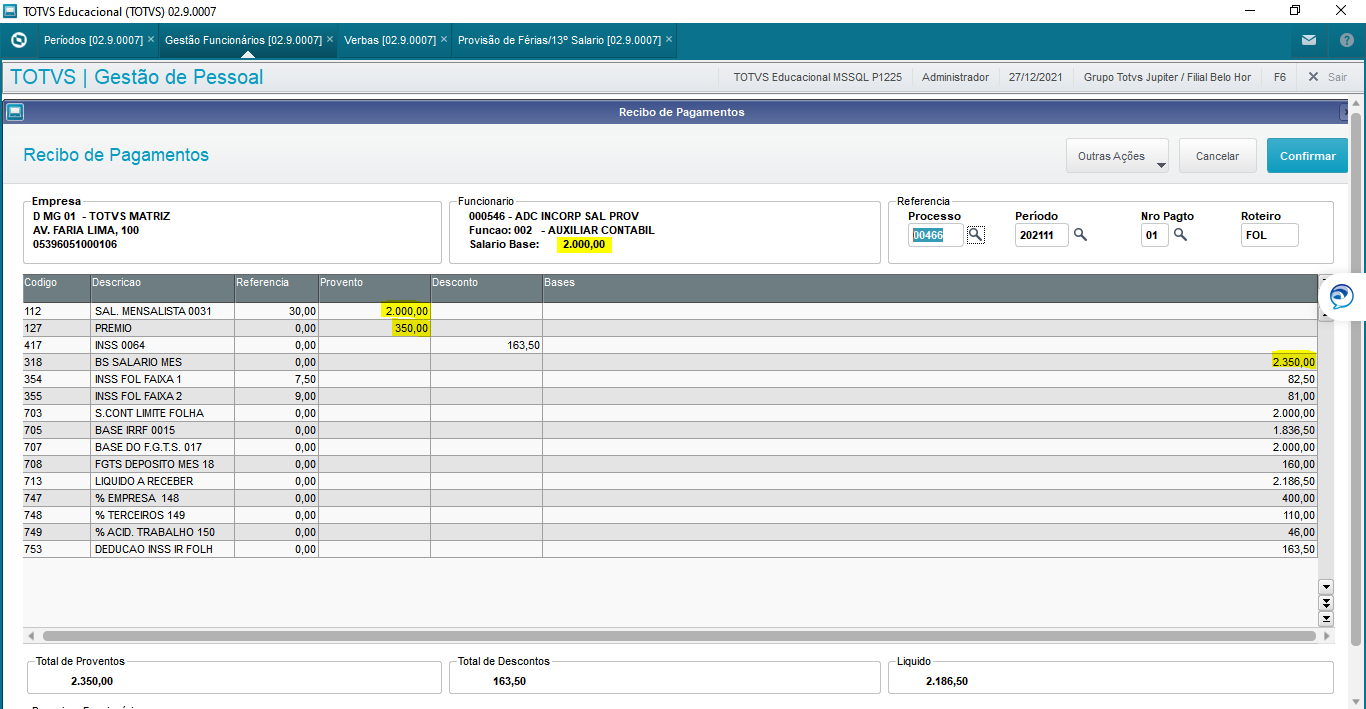Screen dimensions: 1366x709
Task: Click the Período input field 202111
Action: [1041, 235]
